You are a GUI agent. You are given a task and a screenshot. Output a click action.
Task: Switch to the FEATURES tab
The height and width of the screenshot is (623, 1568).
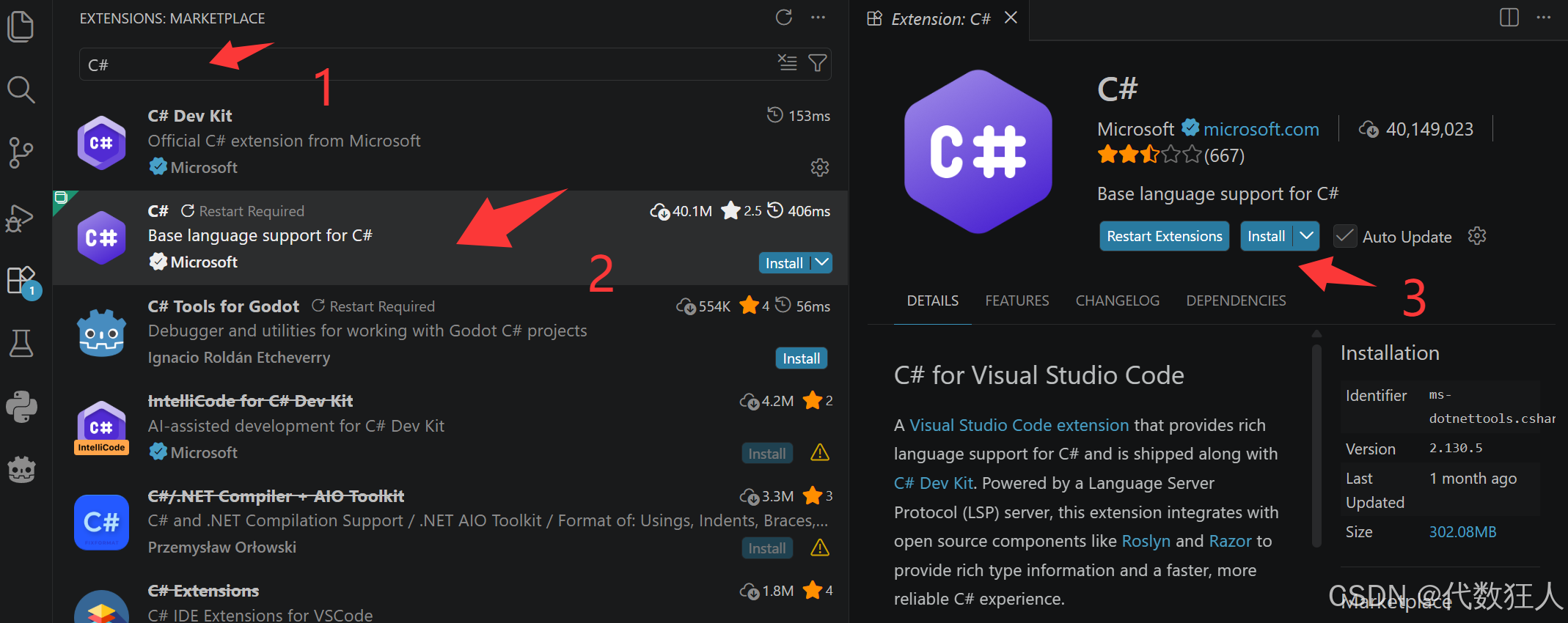coord(1016,301)
